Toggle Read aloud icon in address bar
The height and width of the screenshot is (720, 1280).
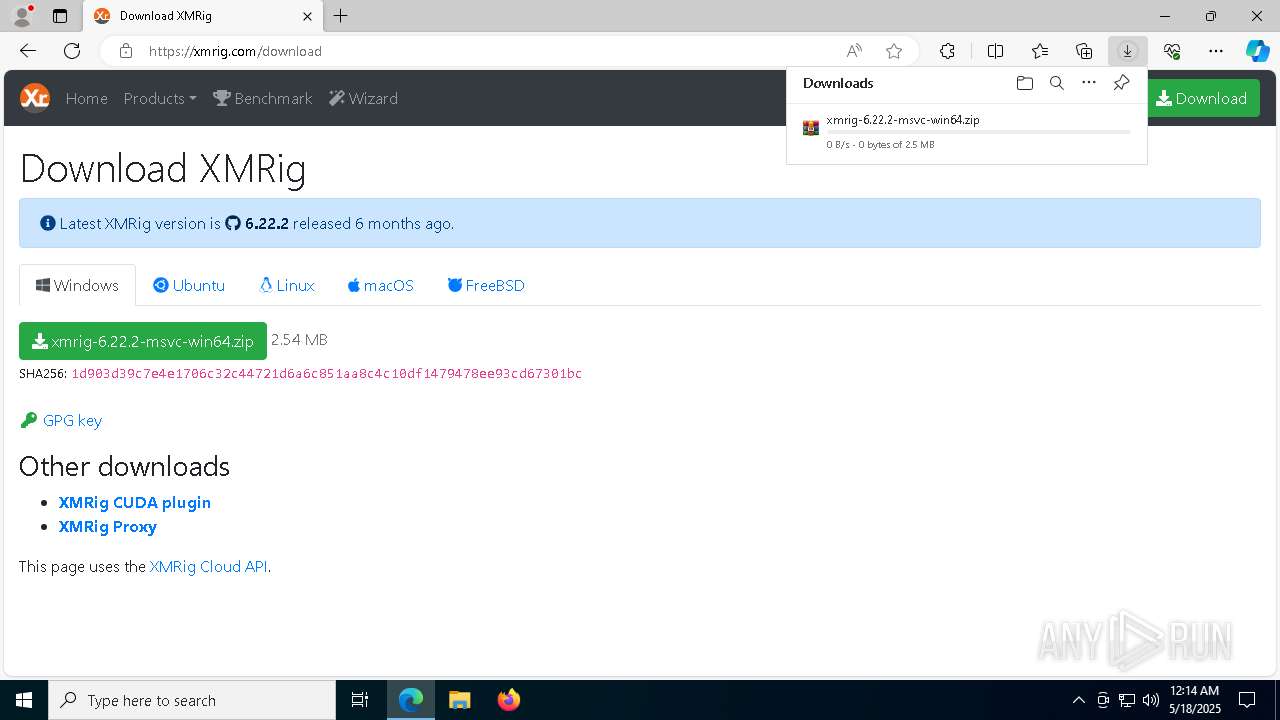coord(854,51)
